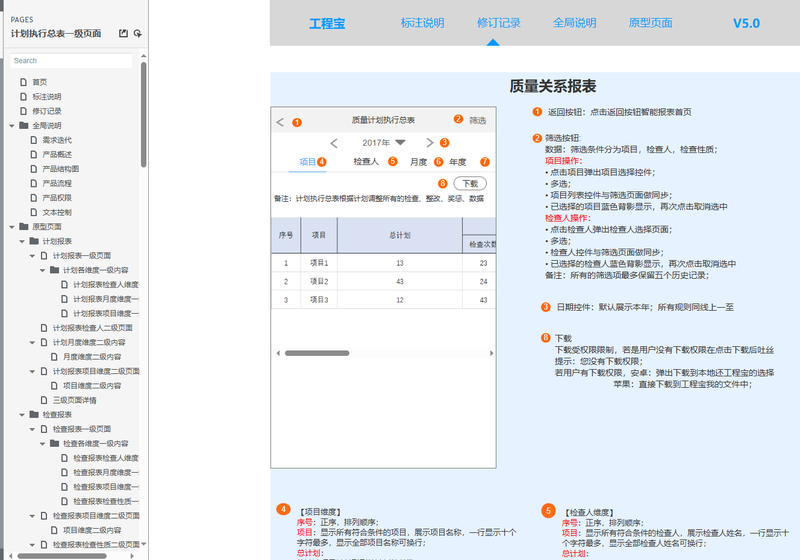Open the 月度维度二级内容 page in tree
800x560 pixels.
tap(92, 357)
